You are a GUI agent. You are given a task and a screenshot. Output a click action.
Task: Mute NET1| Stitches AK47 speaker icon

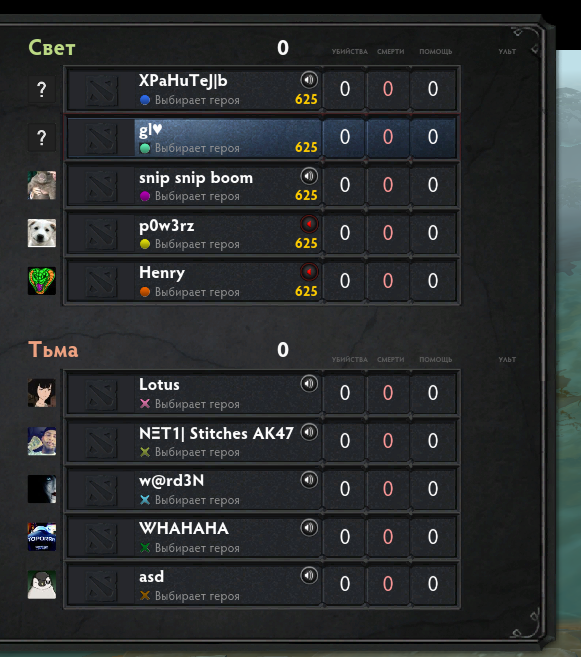click(309, 432)
